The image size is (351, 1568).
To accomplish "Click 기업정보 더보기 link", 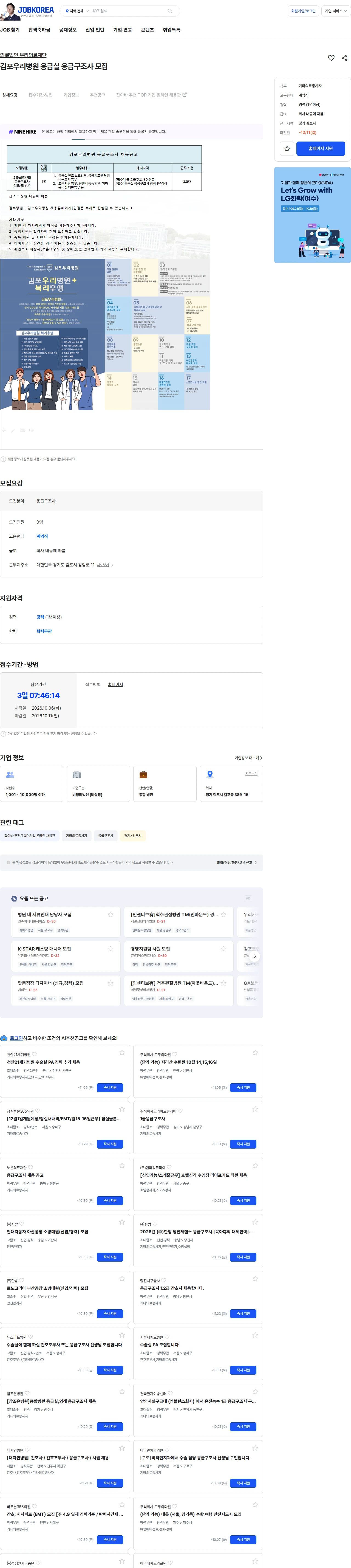I will (x=248, y=758).
